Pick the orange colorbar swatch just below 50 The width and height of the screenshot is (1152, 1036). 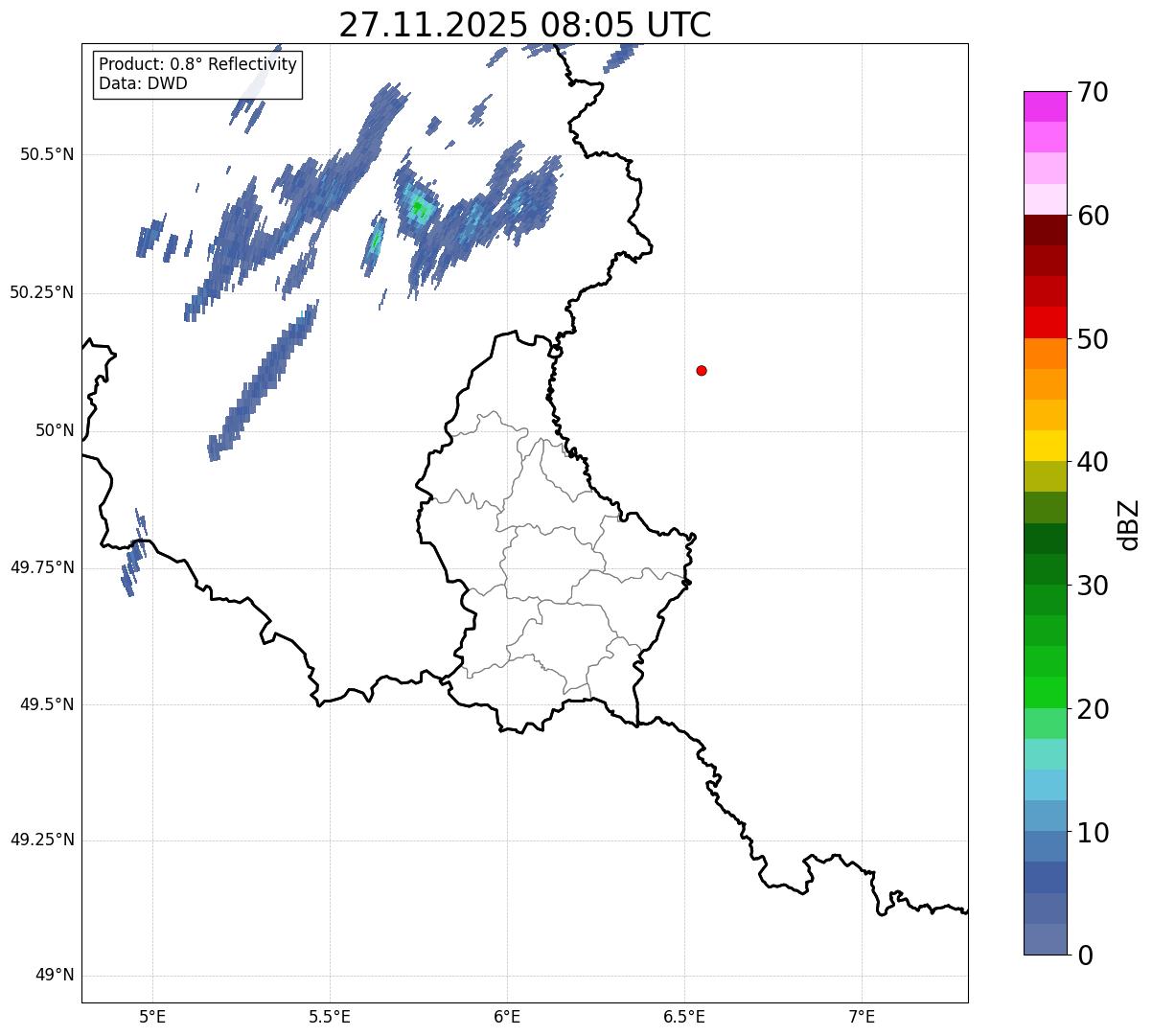pos(1045,354)
